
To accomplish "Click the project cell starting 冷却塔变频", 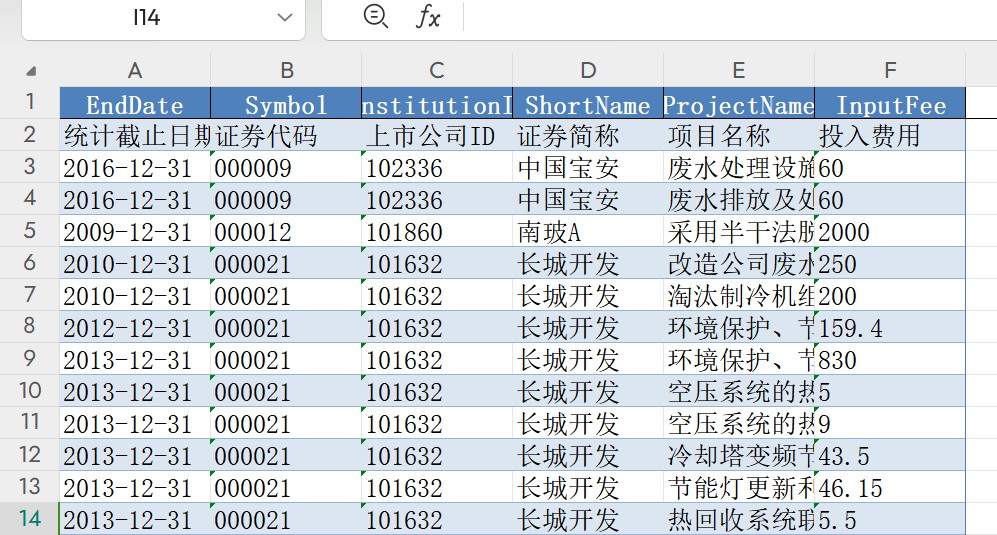I will point(739,455).
